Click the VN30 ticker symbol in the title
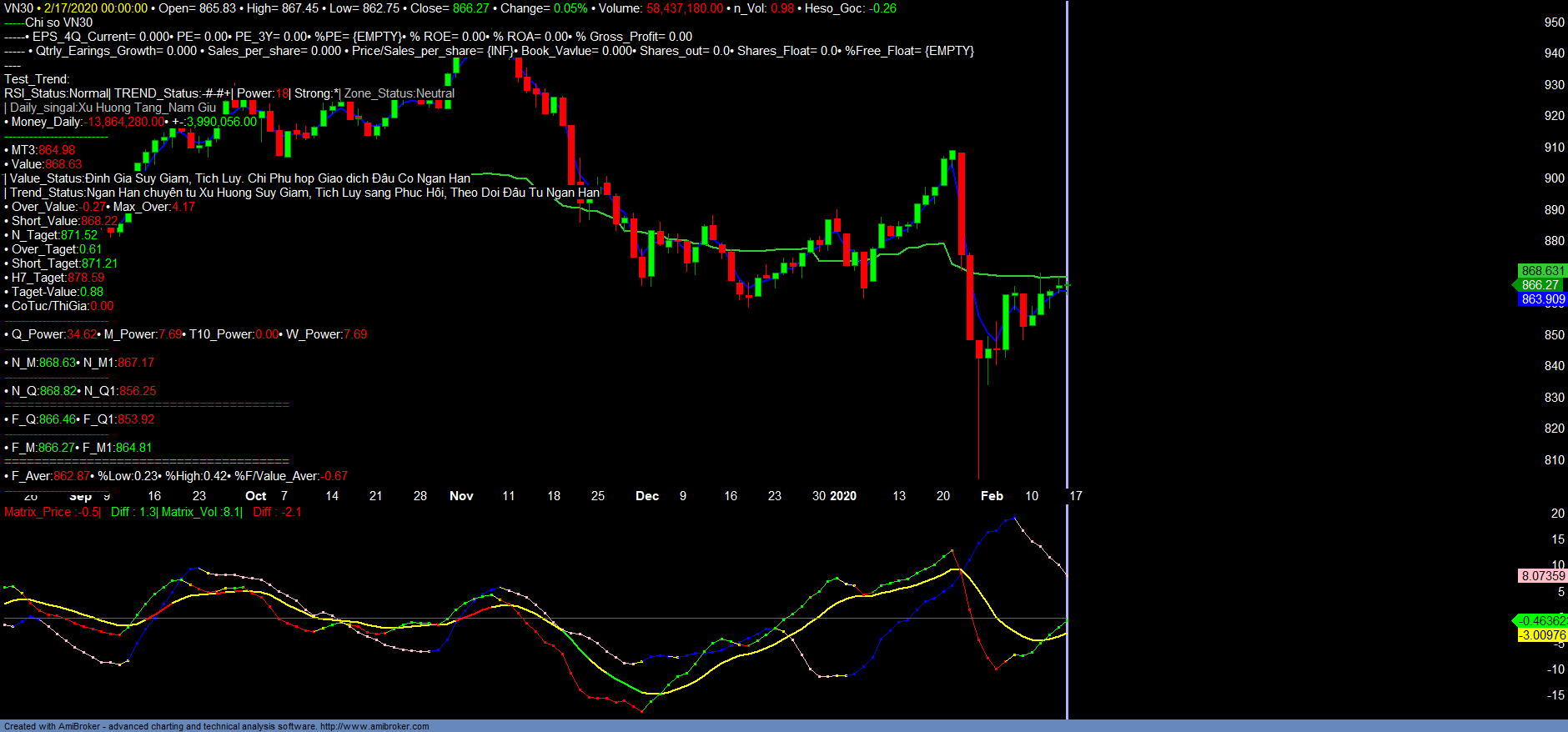Image resolution: width=1568 pixels, height=732 pixels. (x=18, y=8)
